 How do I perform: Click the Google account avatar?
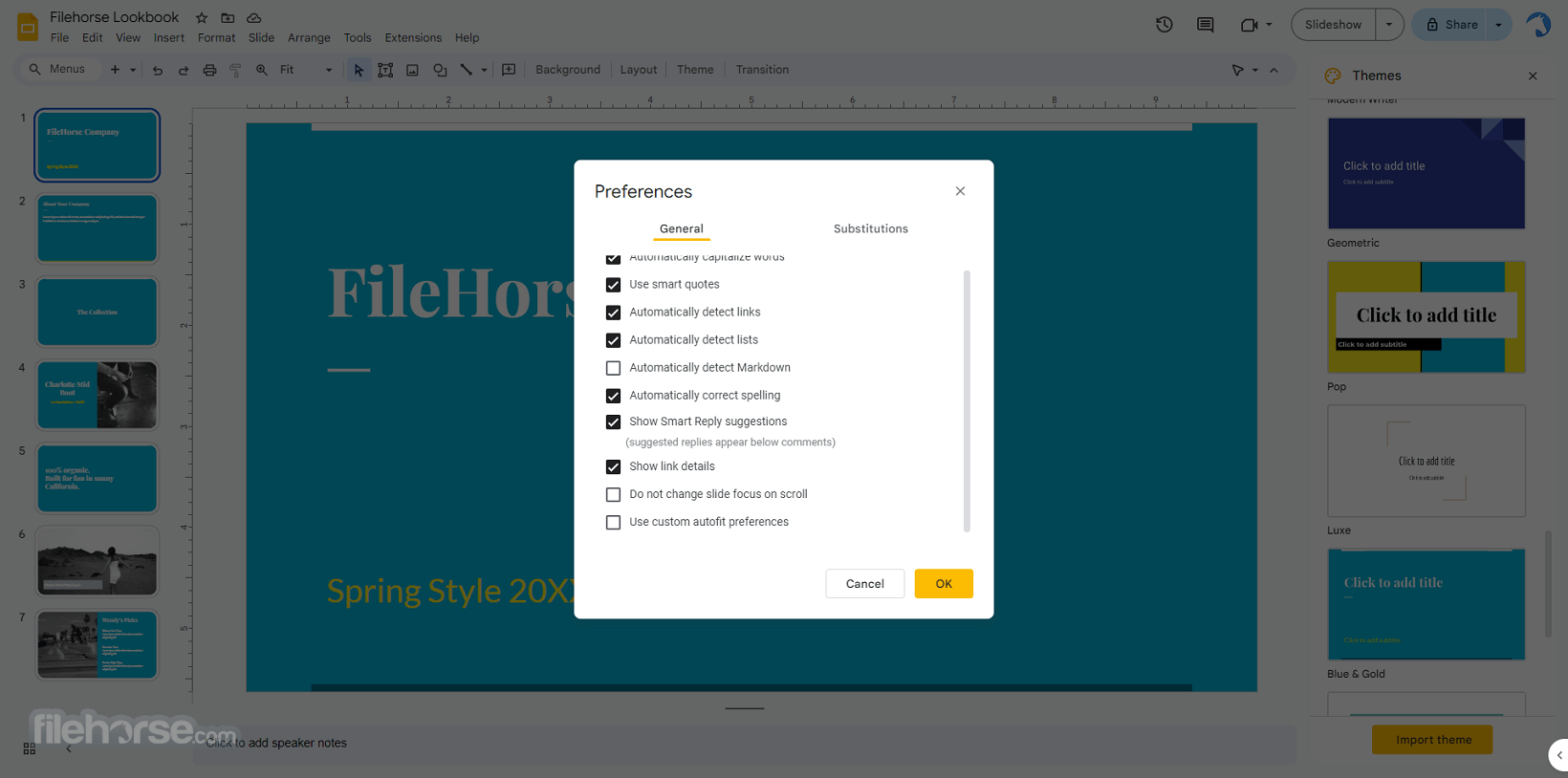(1538, 25)
